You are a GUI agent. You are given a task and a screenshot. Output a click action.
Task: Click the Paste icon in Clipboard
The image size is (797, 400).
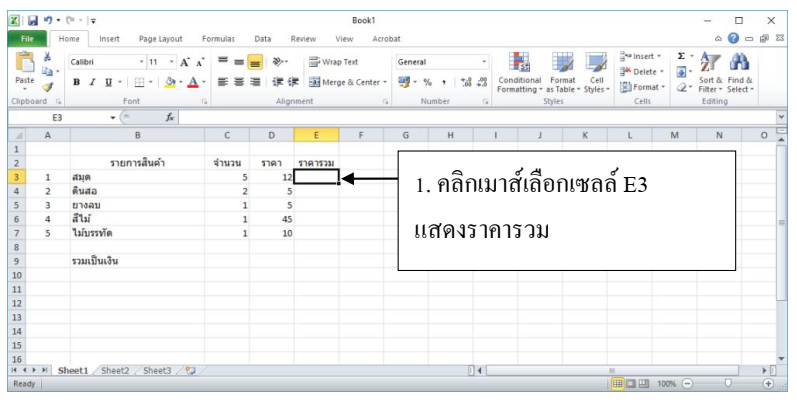coord(26,66)
